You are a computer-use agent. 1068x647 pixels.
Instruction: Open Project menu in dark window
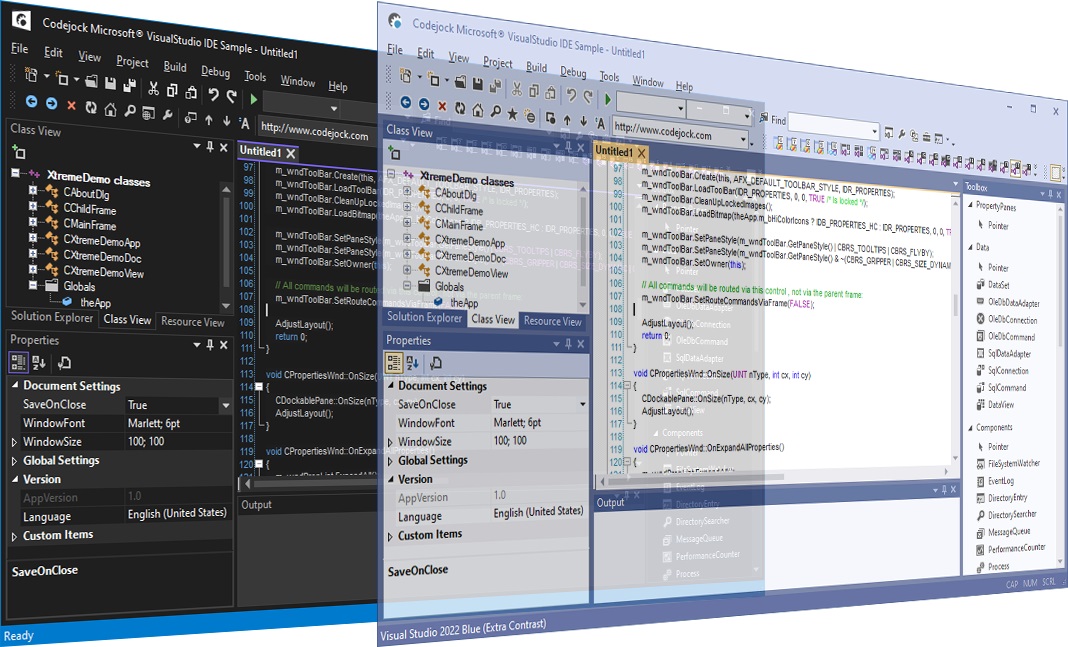[132, 62]
